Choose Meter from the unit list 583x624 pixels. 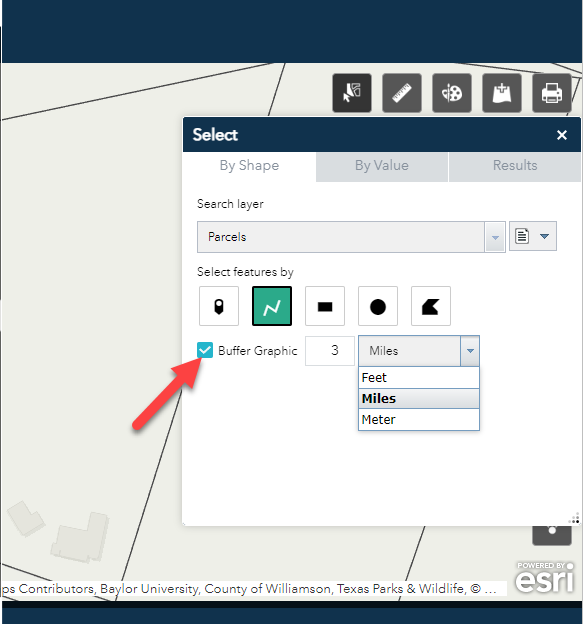[x=419, y=419]
